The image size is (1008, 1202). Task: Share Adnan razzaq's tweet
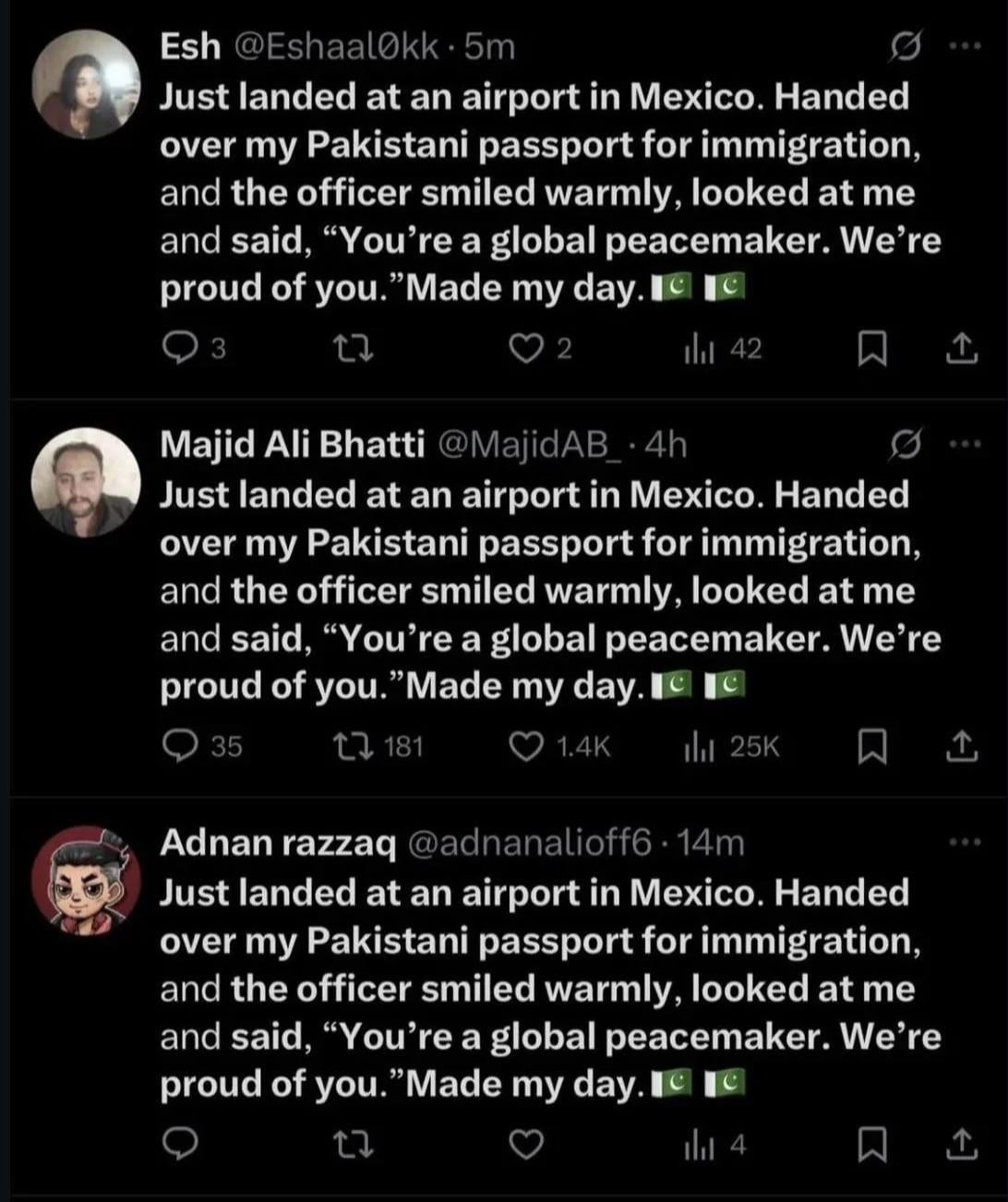961,1145
